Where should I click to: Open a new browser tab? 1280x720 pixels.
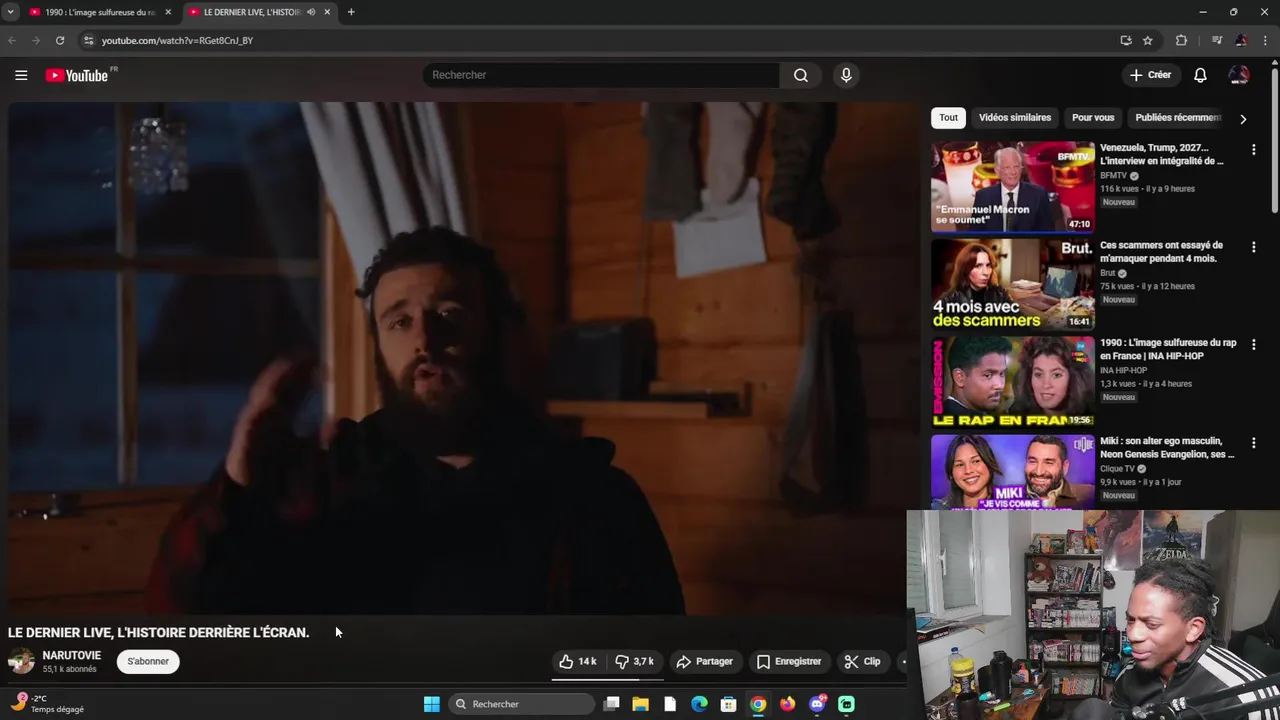[x=351, y=12]
